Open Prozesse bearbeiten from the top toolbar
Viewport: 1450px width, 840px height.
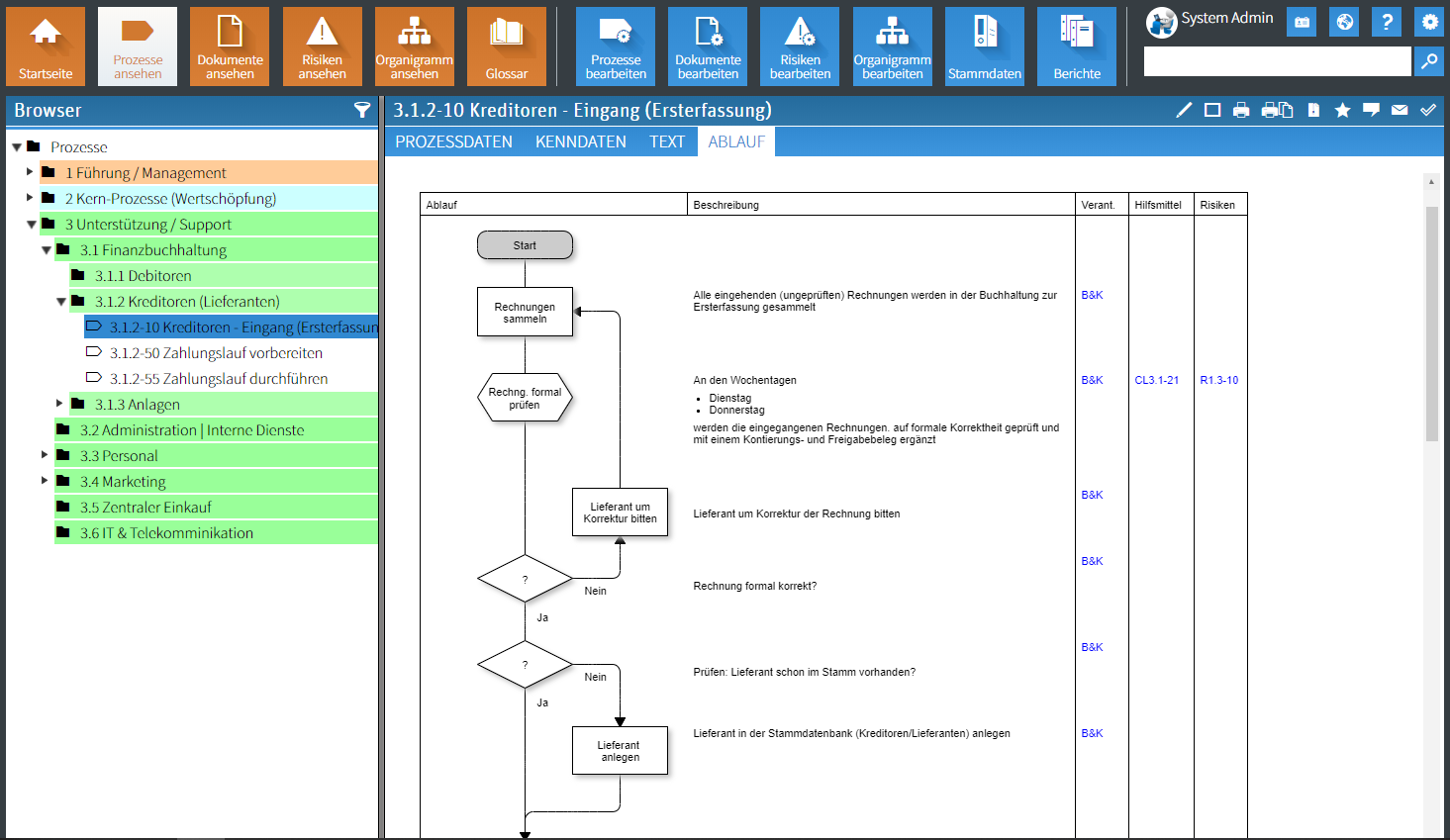614,46
